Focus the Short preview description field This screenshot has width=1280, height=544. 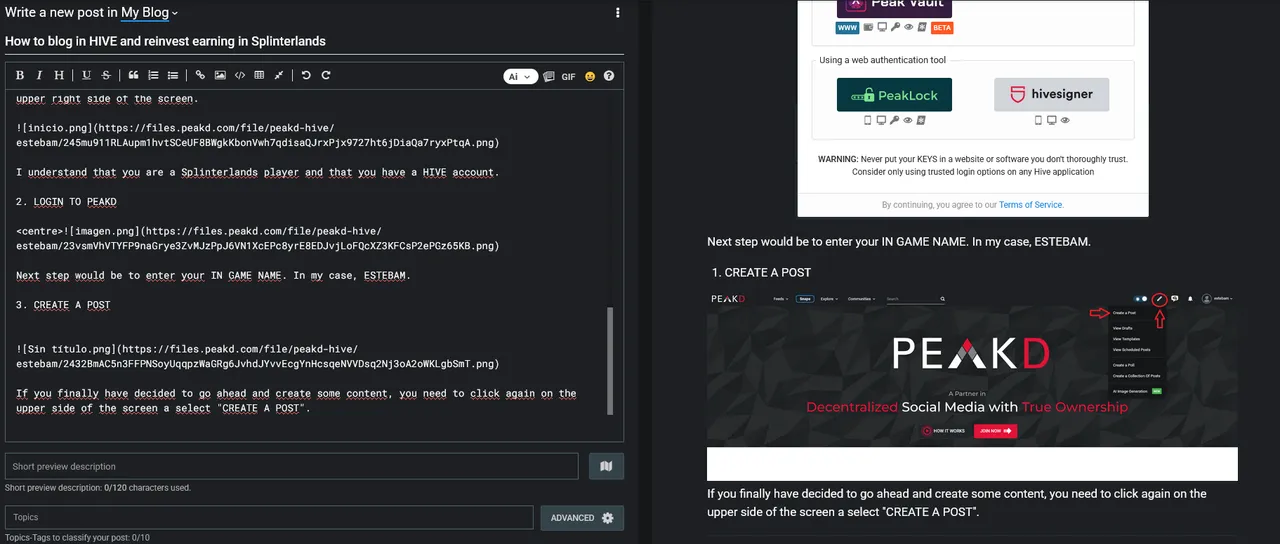coord(291,466)
